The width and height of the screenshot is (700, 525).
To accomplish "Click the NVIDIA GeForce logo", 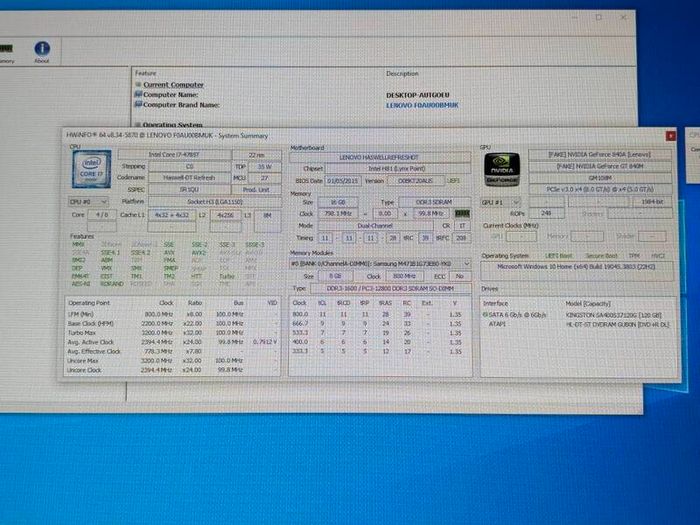I will pos(502,170).
